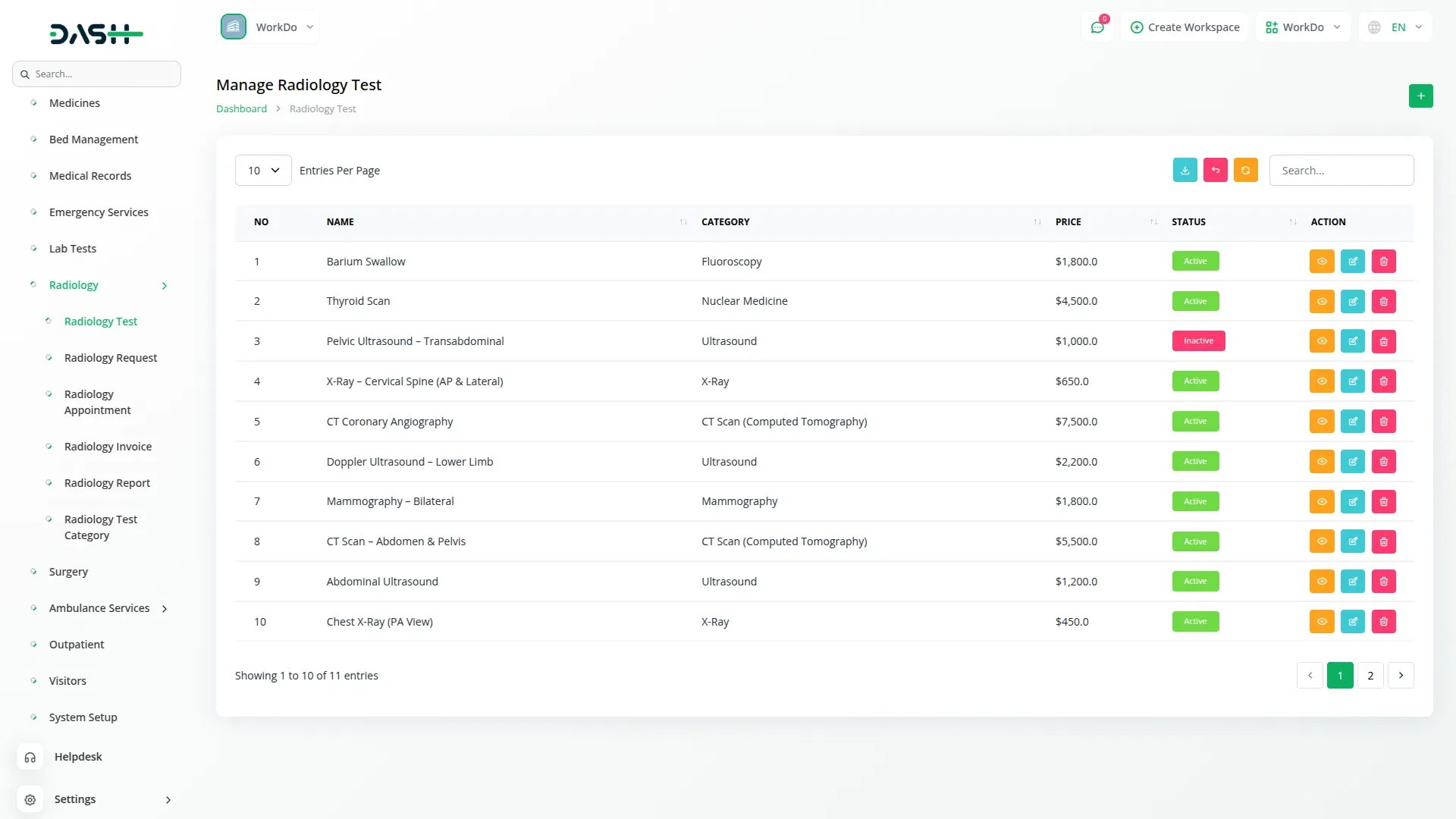Expand the Ambulance Services sidebar menu
The height and width of the screenshot is (819, 1456).
99,608
